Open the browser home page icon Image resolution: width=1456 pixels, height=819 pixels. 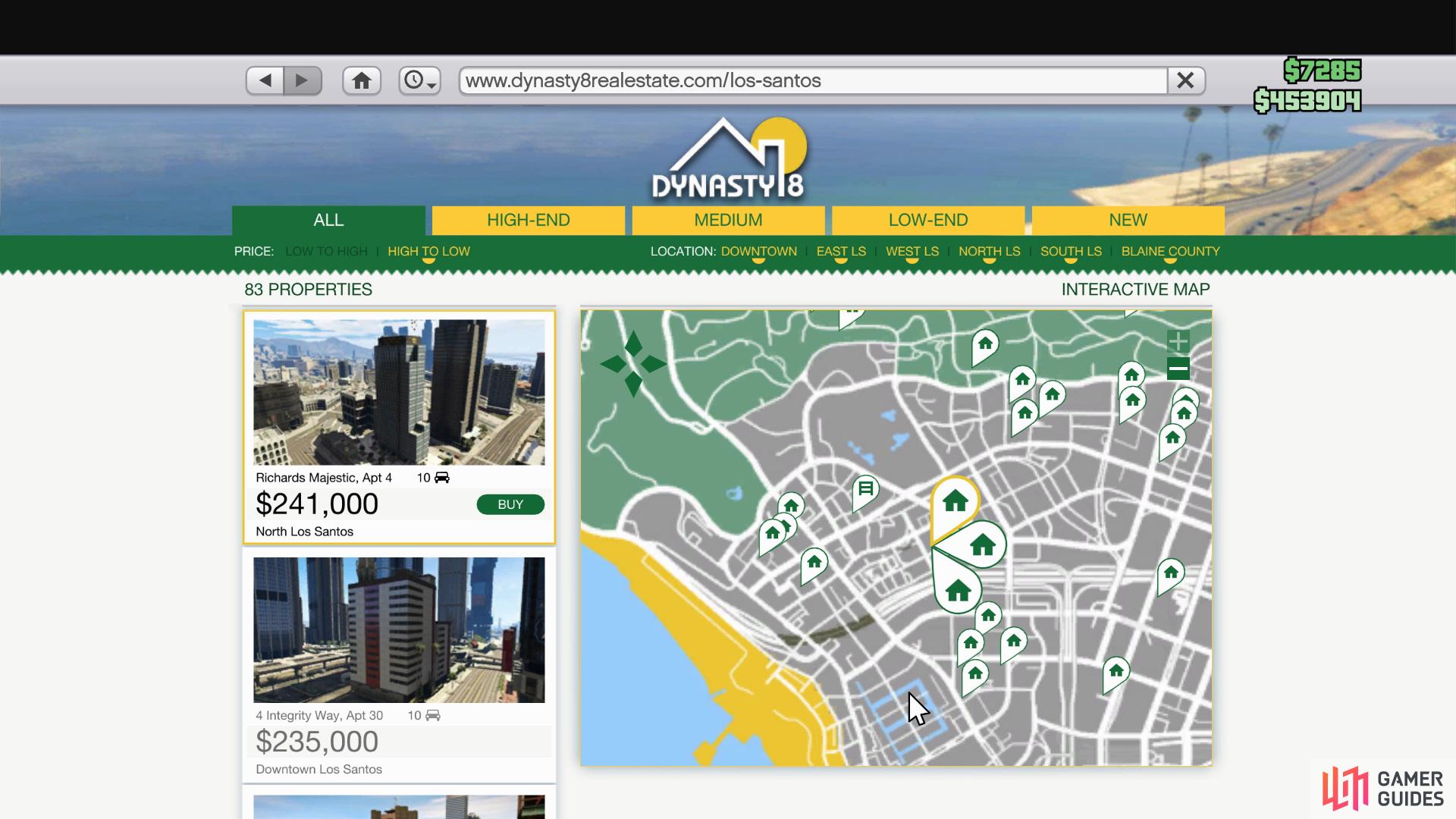pos(362,80)
